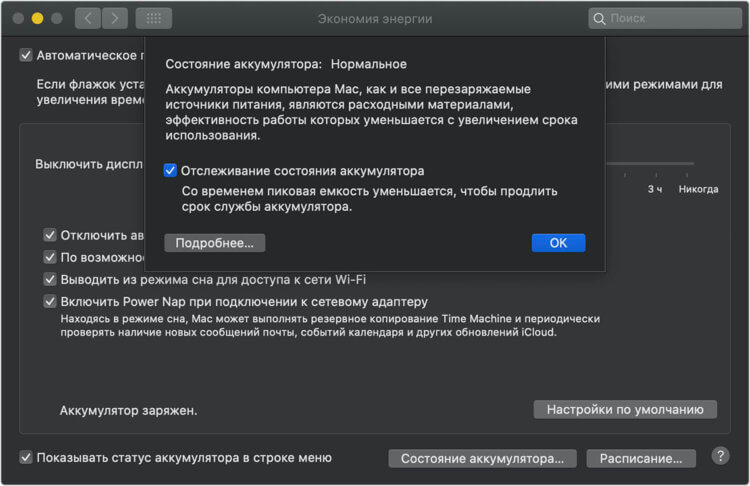Confirm the dialog with OK

(x=558, y=243)
